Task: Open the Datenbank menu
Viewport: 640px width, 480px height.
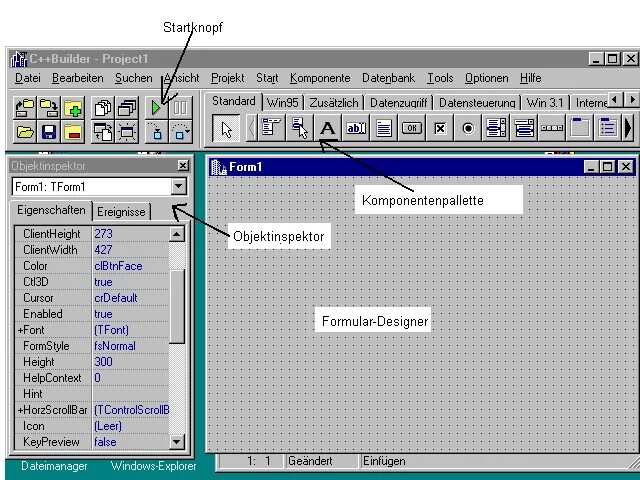Action: click(x=388, y=78)
